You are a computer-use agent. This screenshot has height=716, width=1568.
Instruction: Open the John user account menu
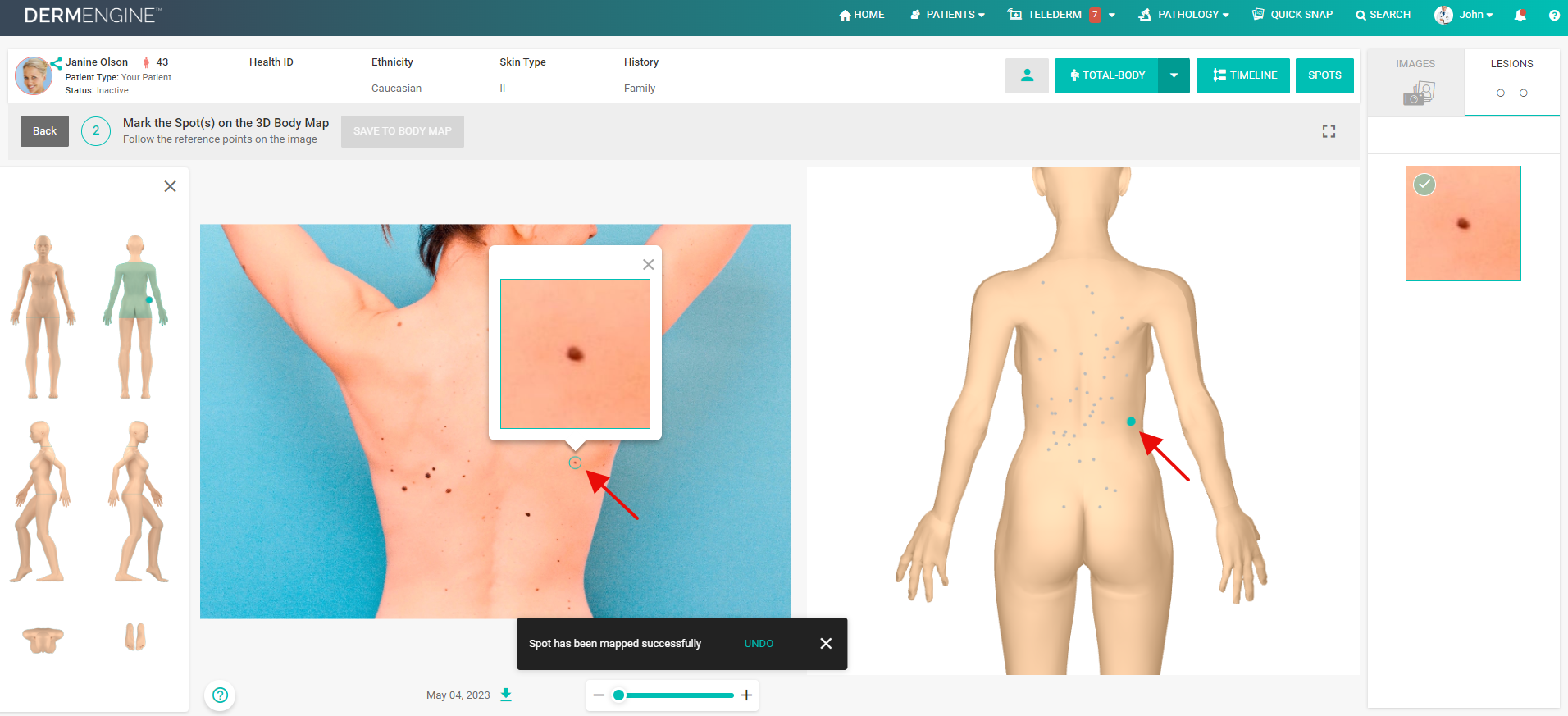tap(1464, 15)
